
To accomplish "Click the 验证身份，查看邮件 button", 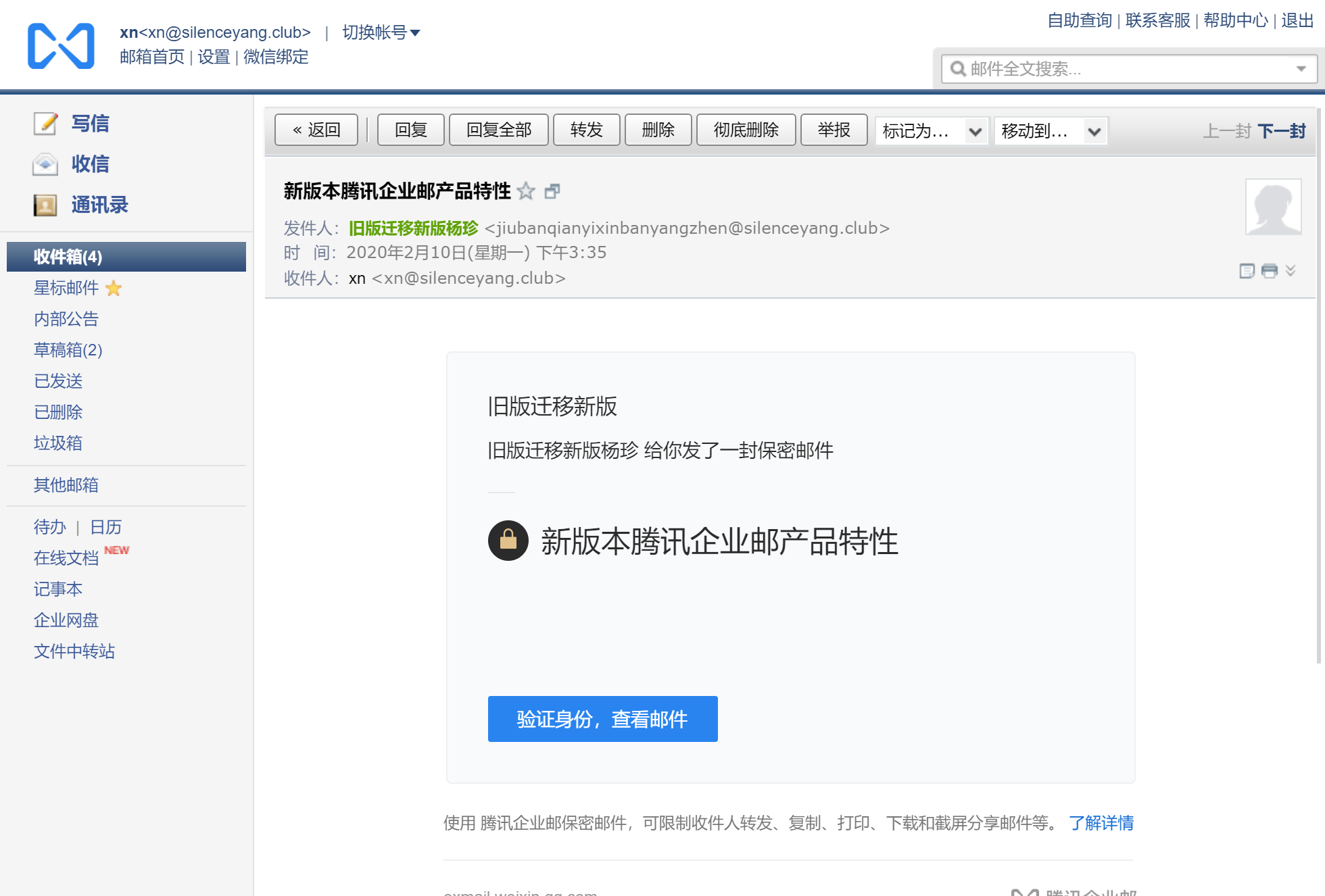I will 602,719.
